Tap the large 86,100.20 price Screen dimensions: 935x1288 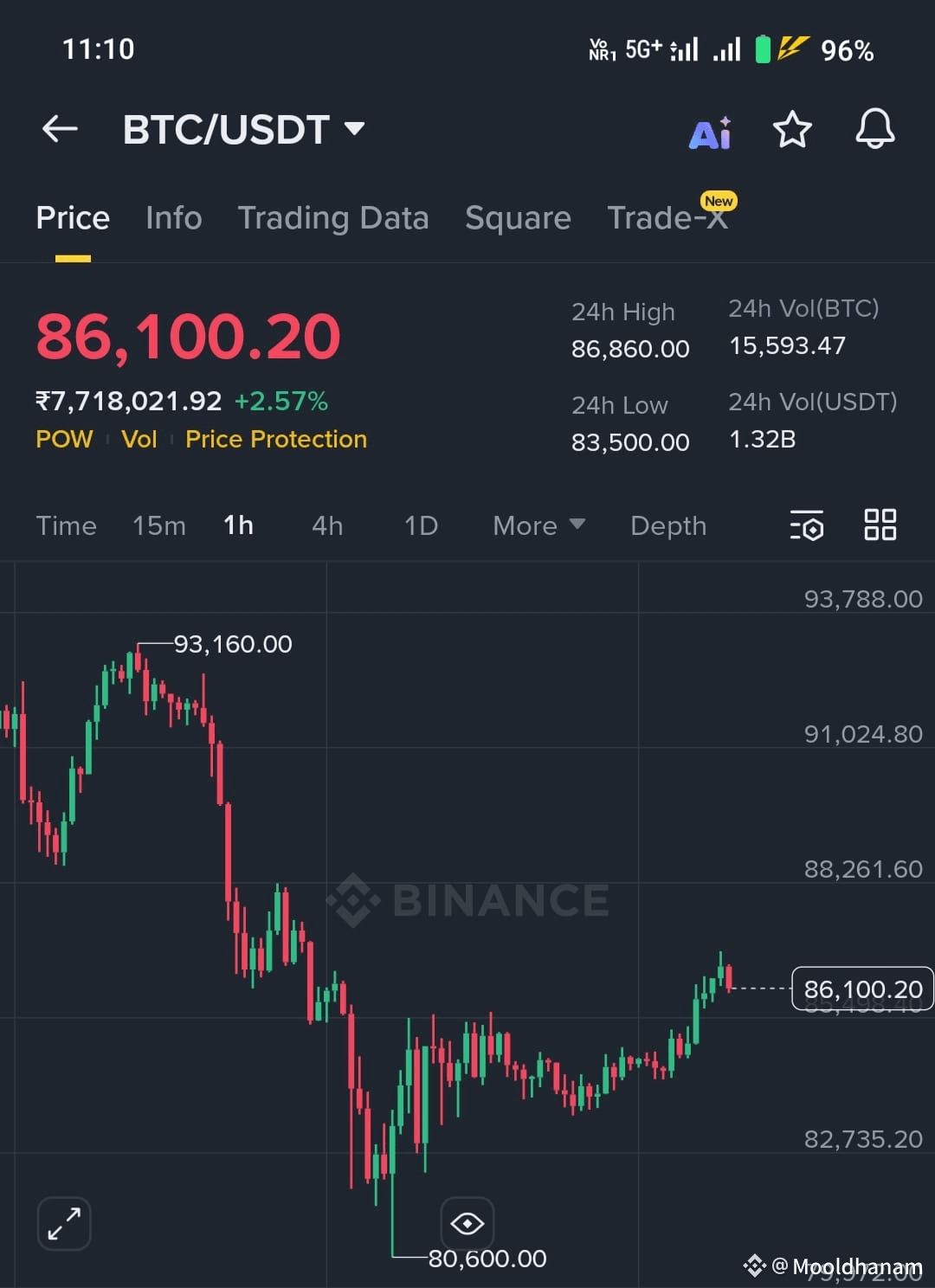click(x=189, y=337)
